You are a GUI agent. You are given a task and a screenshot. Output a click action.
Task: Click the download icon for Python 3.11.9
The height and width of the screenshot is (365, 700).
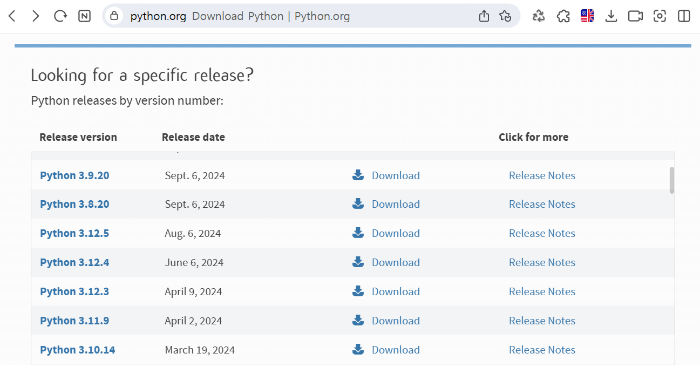click(358, 320)
